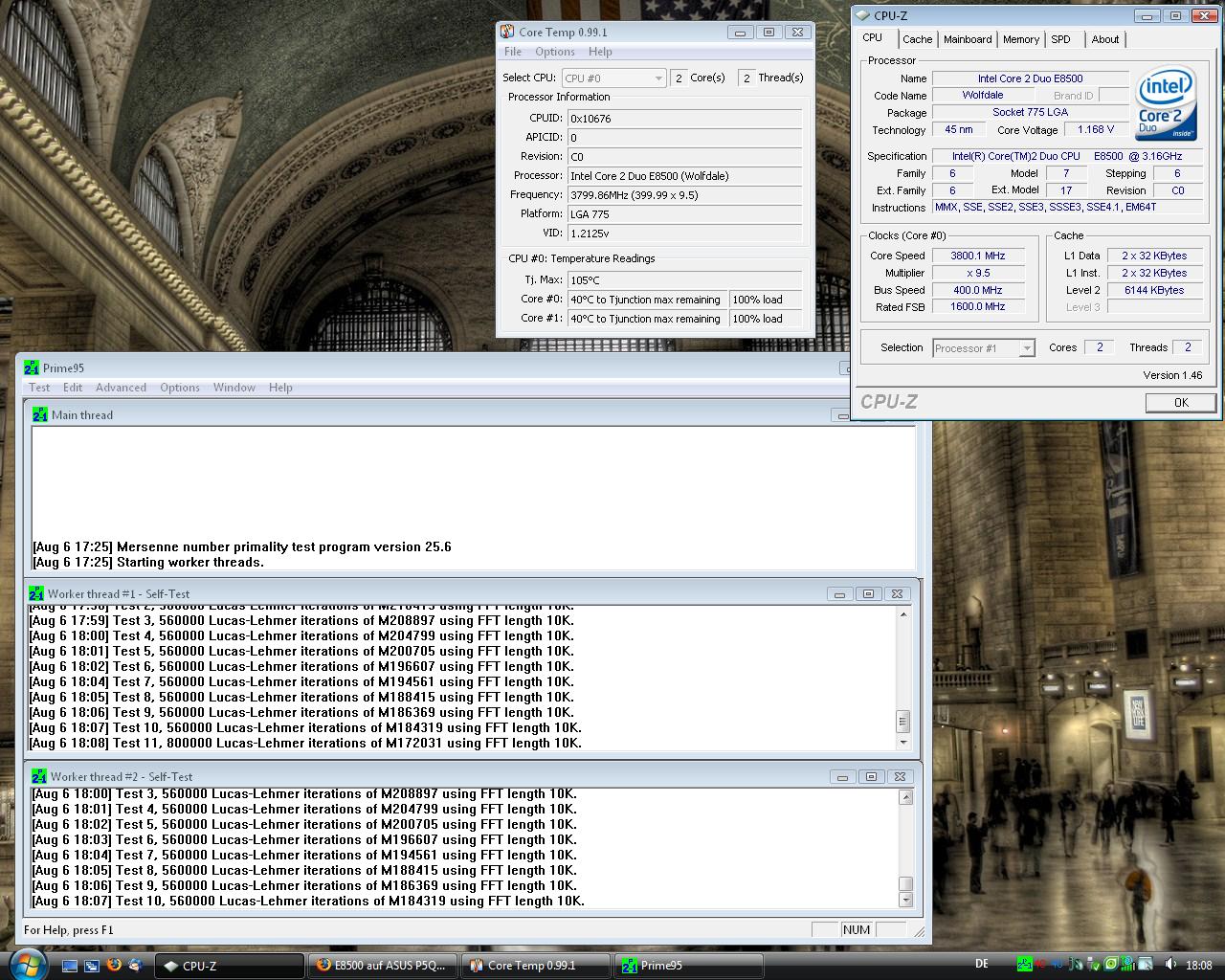Open Prime95 Options menu

pos(180,388)
